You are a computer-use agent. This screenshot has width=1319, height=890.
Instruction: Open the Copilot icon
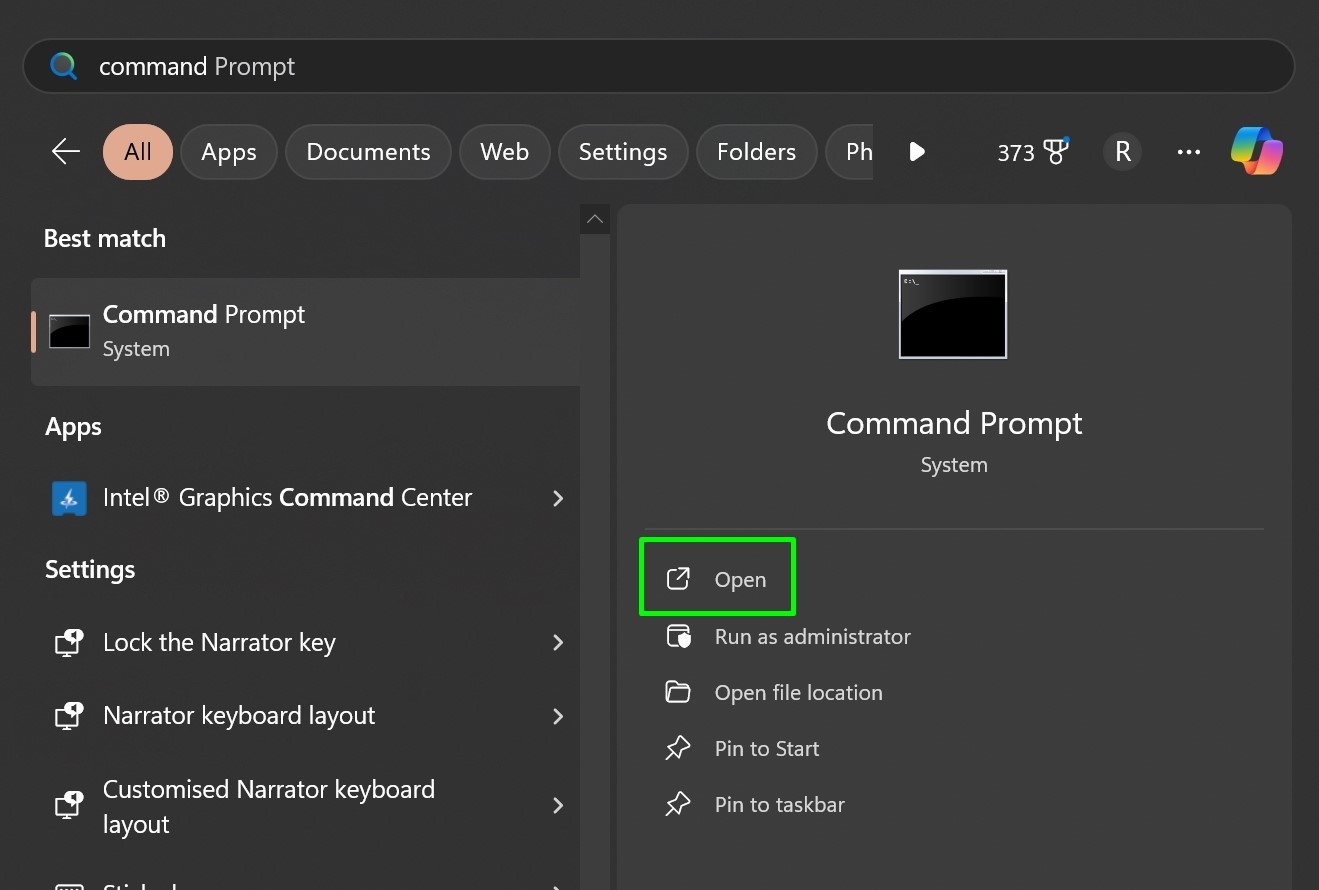[1257, 151]
